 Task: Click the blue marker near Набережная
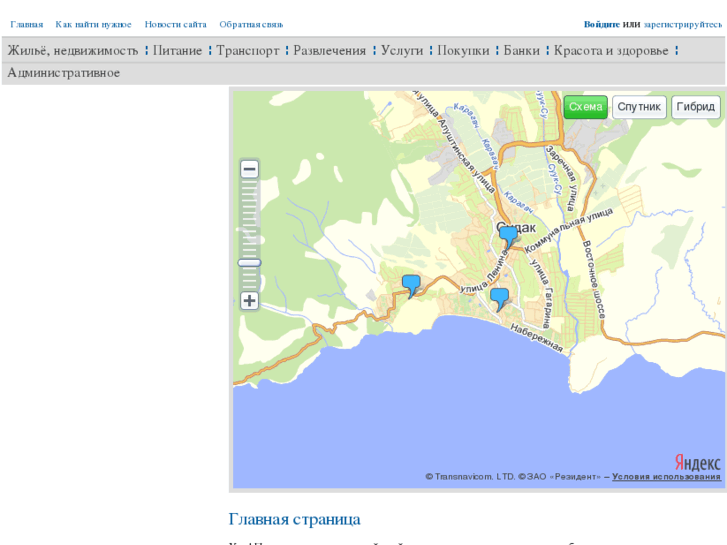(x=499, y=299)
